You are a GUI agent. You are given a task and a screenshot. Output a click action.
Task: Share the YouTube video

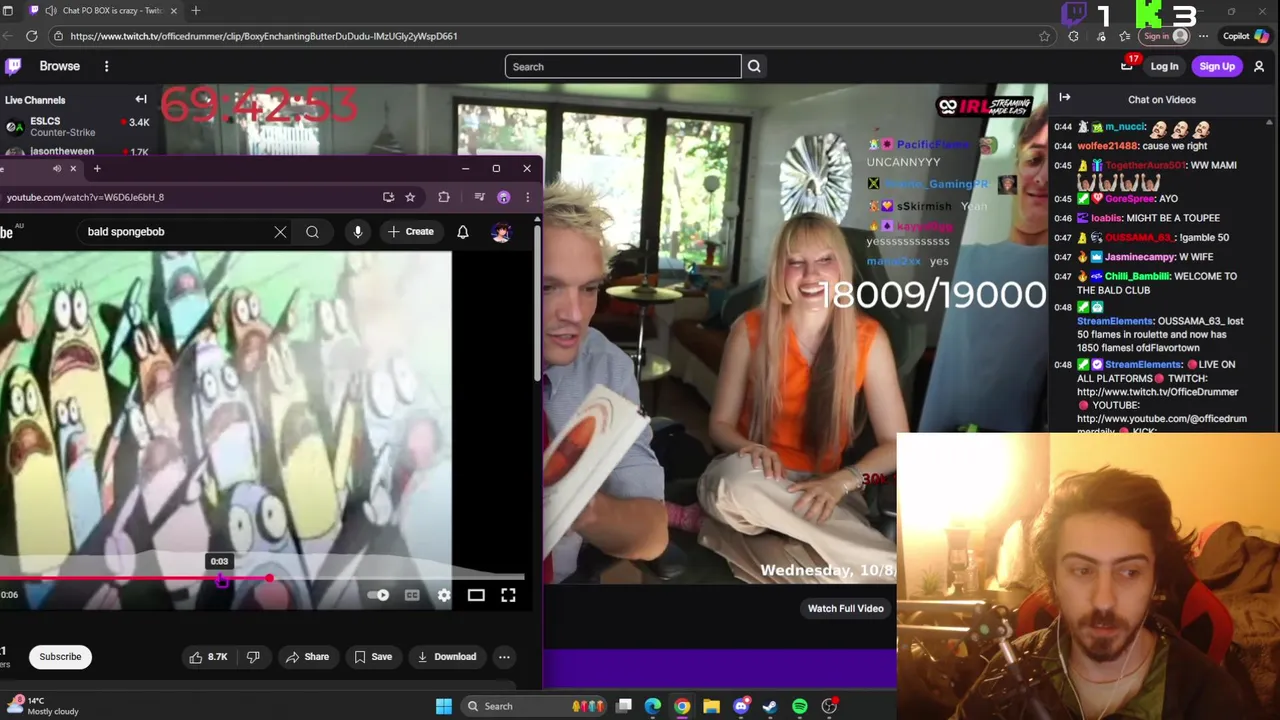point(307,657)
